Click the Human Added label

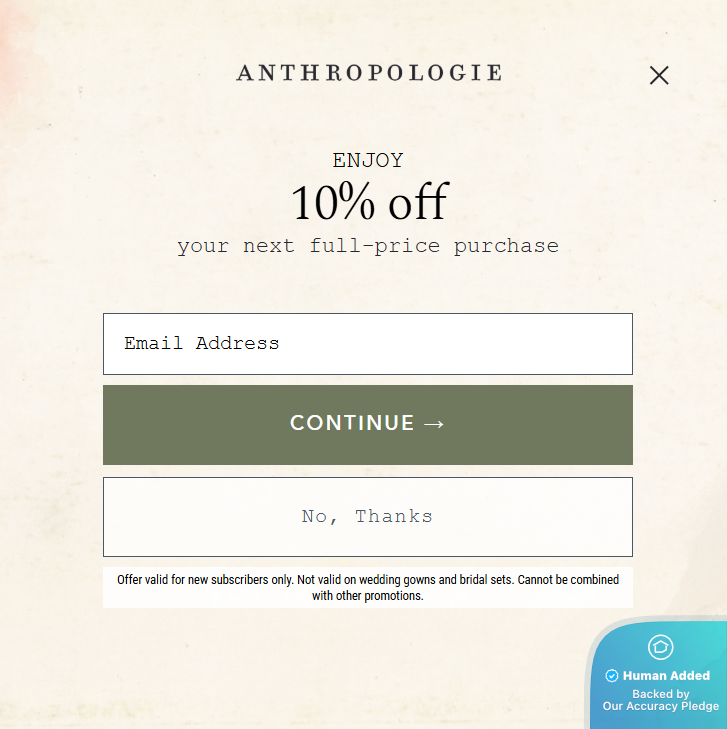(x=666, y=676)
